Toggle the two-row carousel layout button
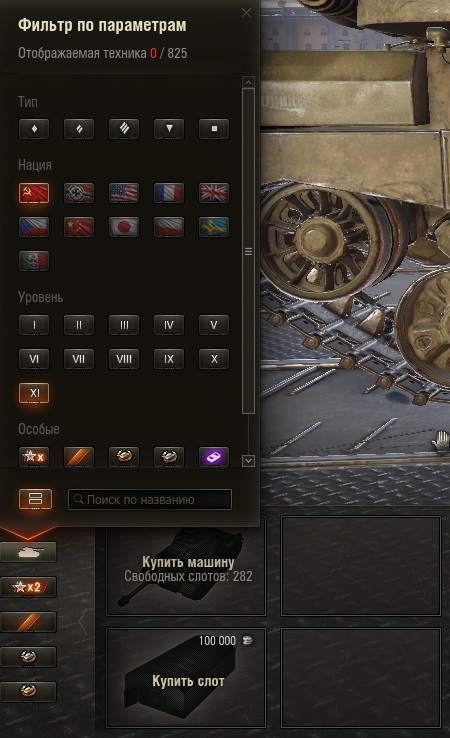 (x=35, y=499)
